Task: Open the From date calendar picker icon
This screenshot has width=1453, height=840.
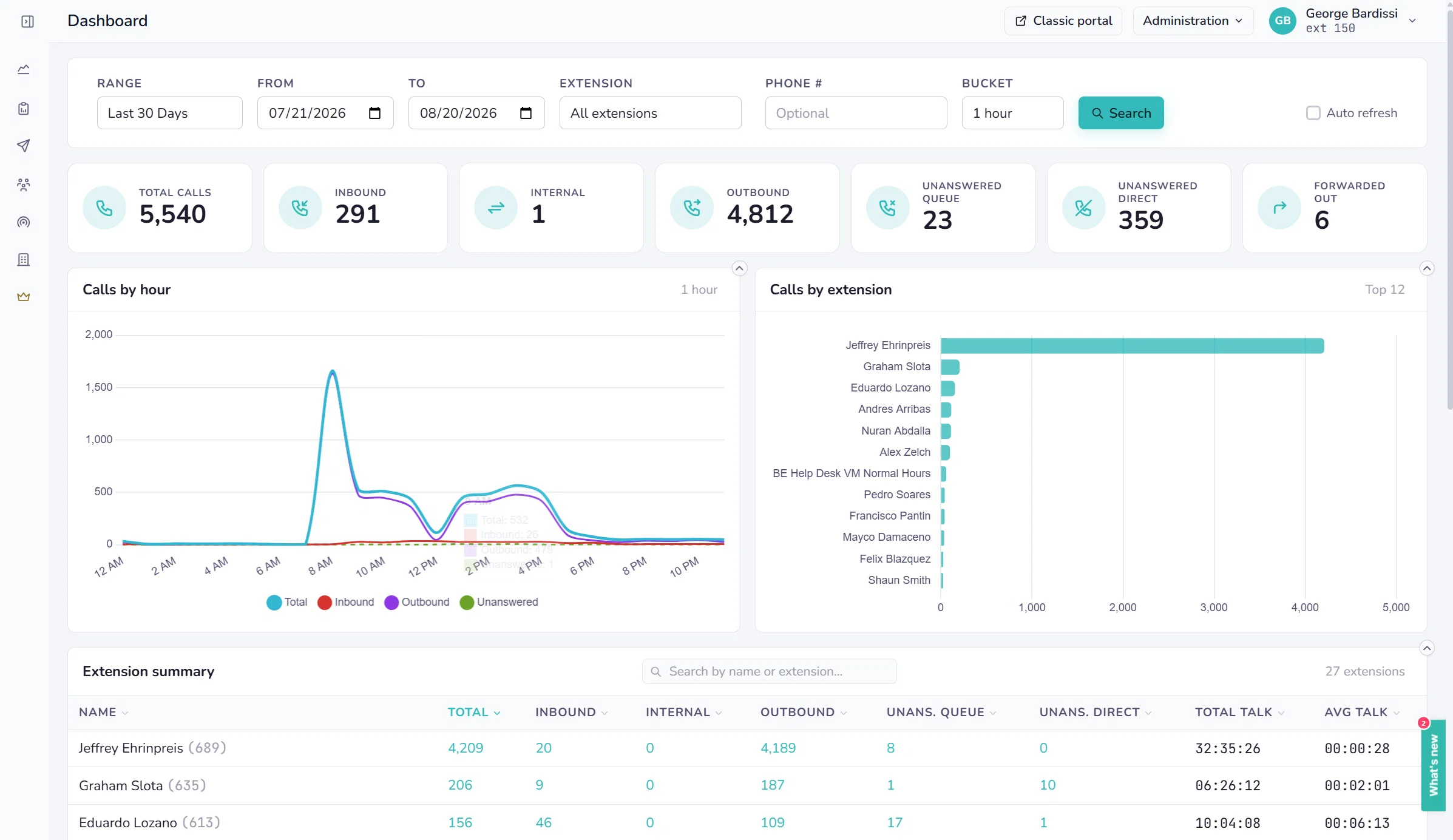Action: point(374,113)
